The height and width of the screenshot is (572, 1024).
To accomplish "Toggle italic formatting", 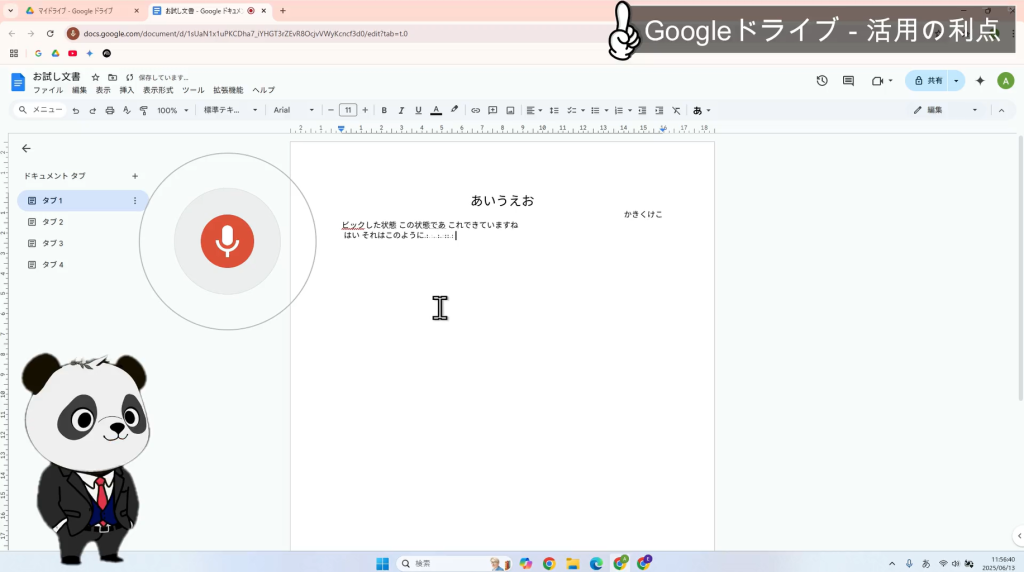I will 401,110.
